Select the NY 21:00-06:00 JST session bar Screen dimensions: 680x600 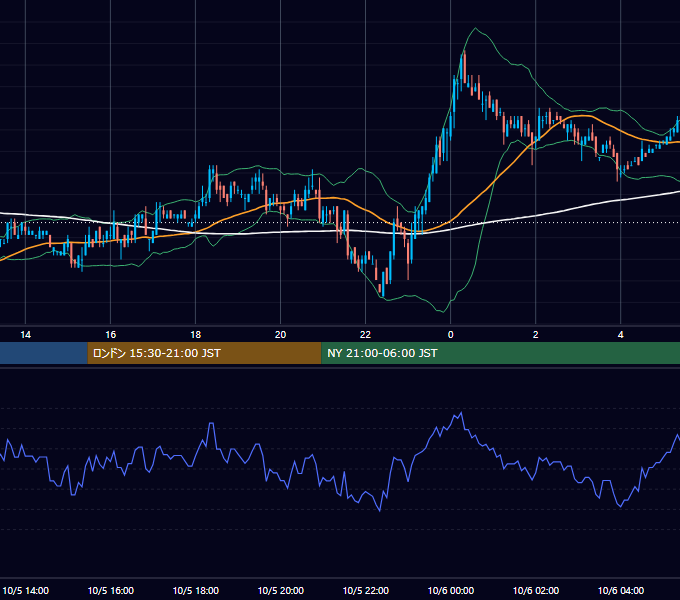(500, 353)
